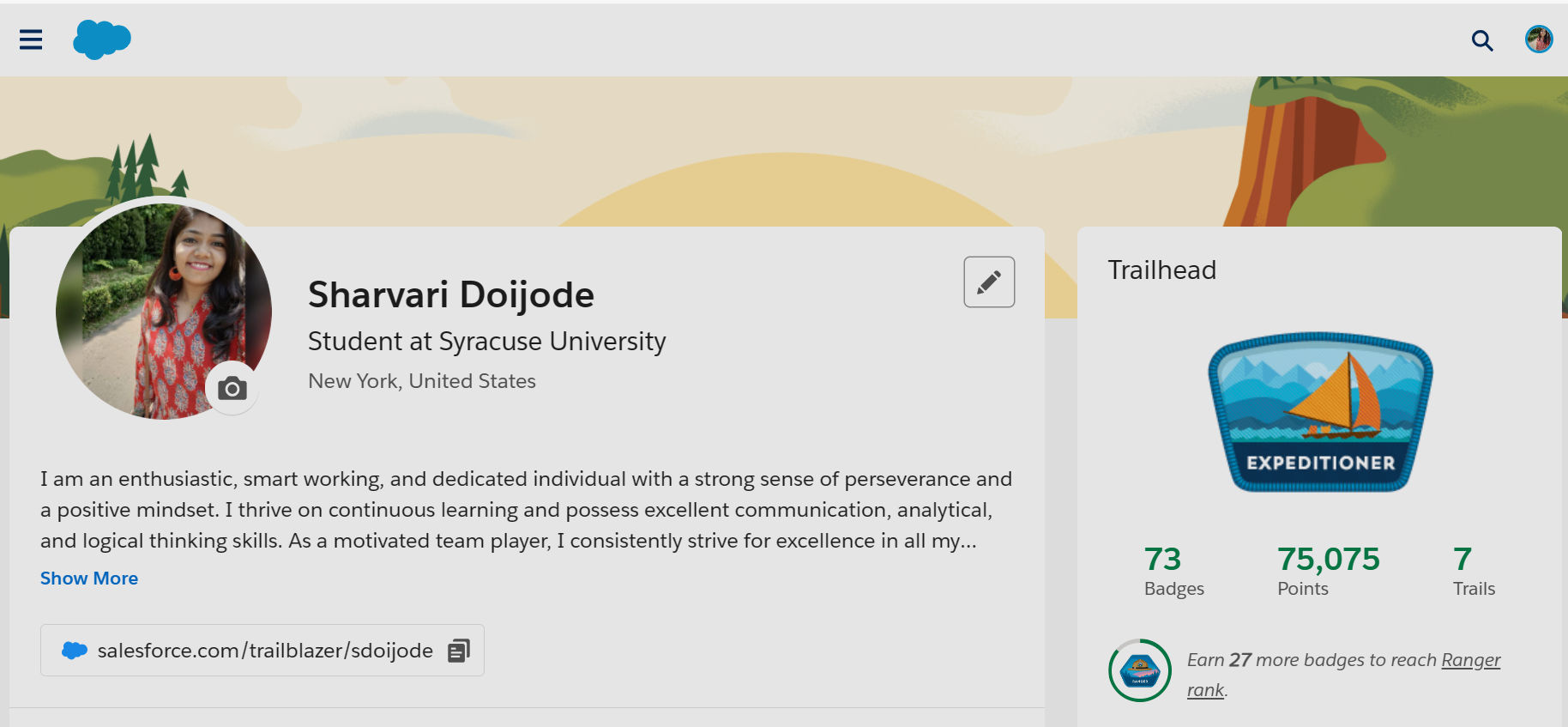
Task: Open the hamburger navigation menu
Action: (x=31, y=39)
